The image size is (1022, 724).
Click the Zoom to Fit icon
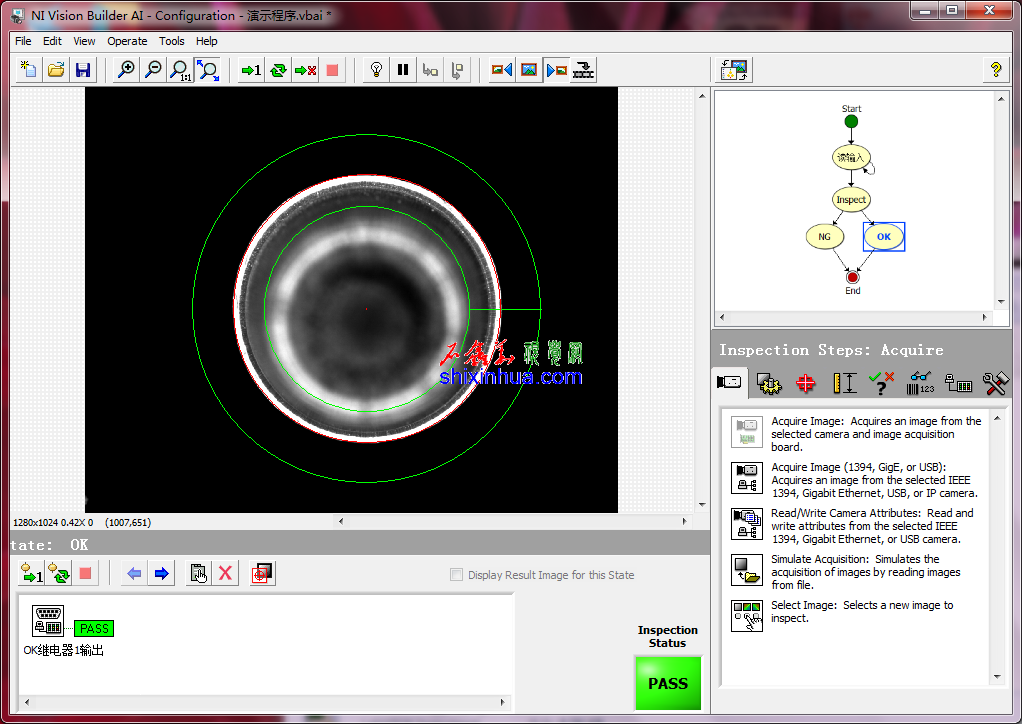pyautogui.click(x=208, y=70)
